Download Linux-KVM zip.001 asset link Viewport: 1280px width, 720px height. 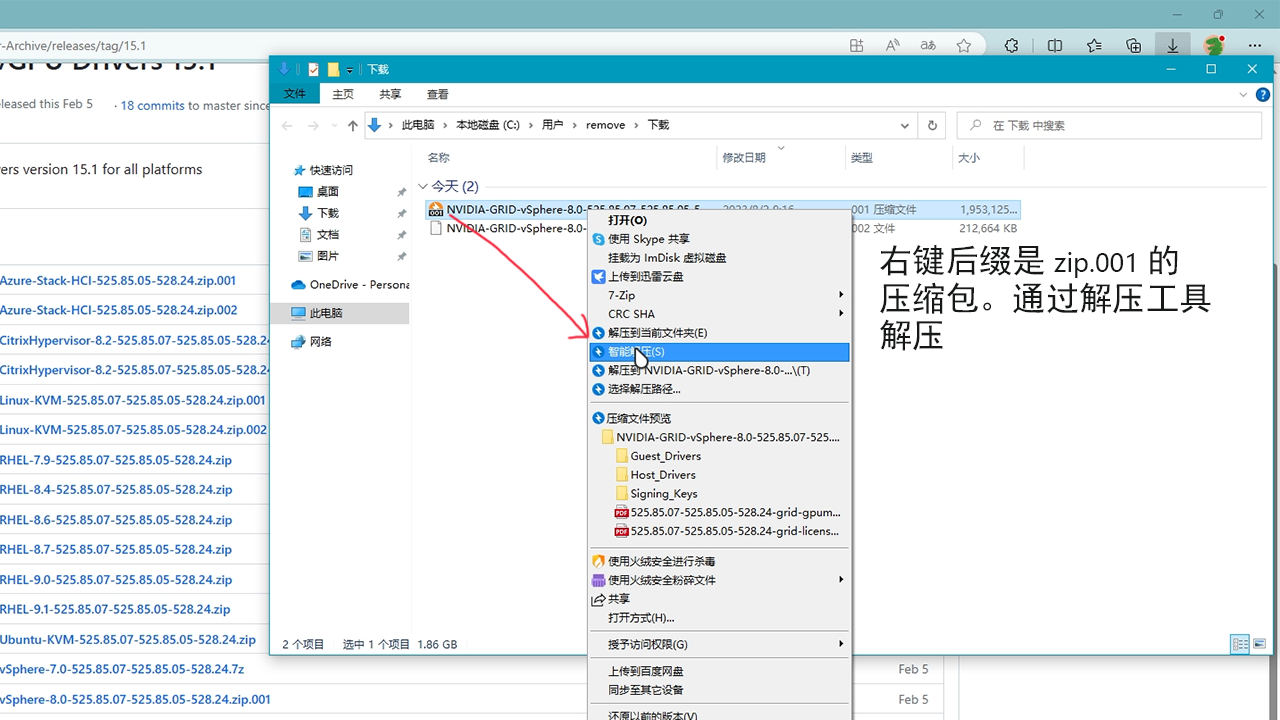pyautogui.click(x=133, y=400)
